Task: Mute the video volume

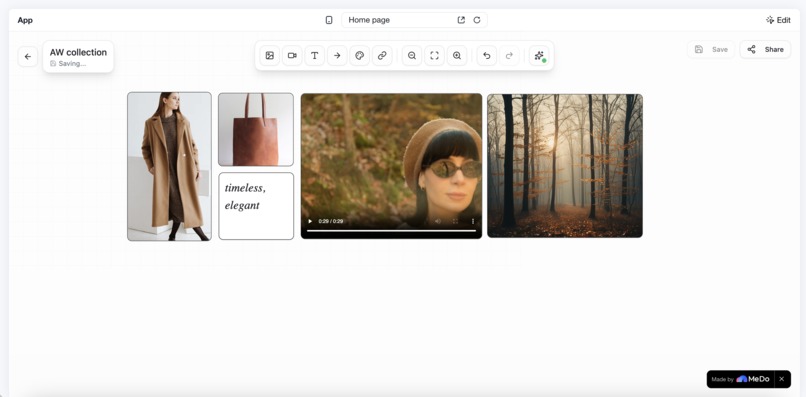Action: pyautogui.click(x=438, y=221)
